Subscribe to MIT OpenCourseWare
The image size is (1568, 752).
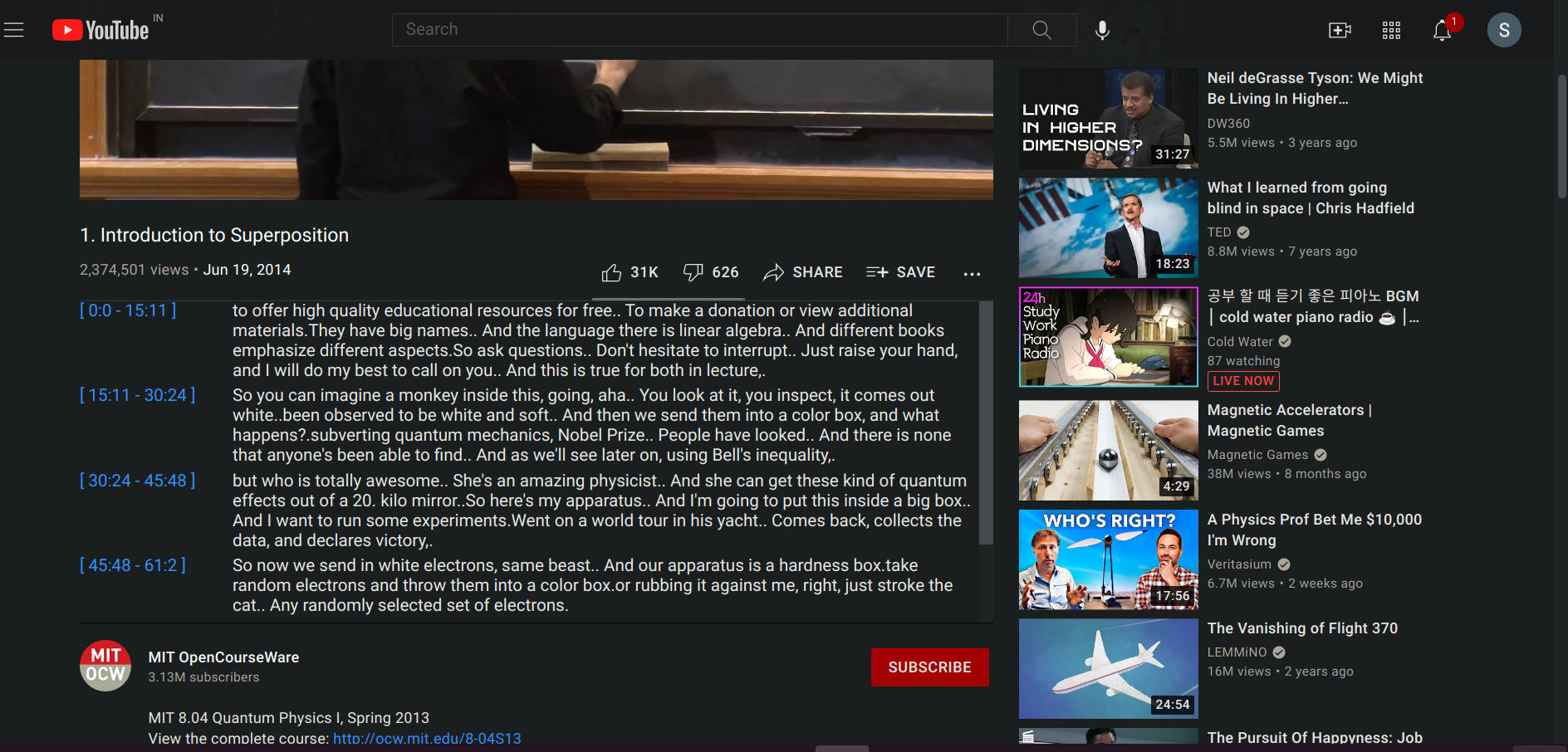[930, 667]
